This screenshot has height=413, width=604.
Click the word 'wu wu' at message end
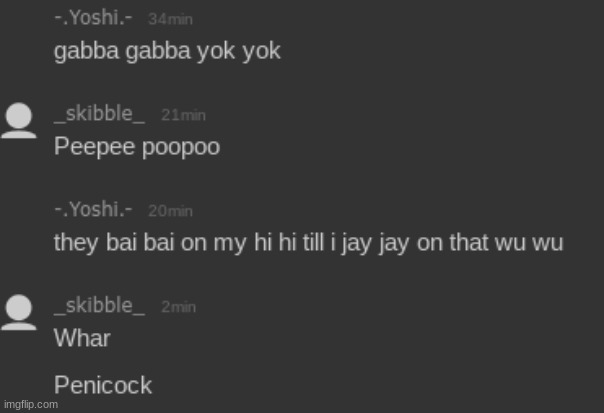(529, 243)
